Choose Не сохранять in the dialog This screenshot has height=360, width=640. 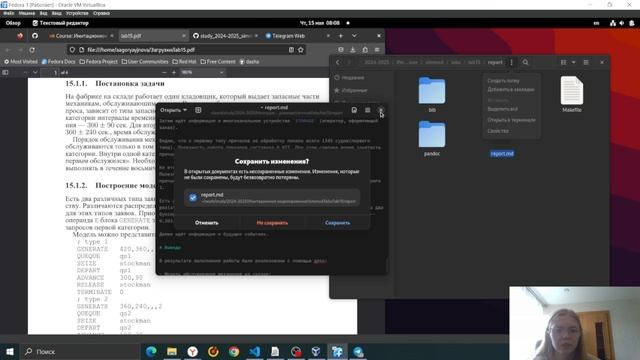click(x=272, y=223)
